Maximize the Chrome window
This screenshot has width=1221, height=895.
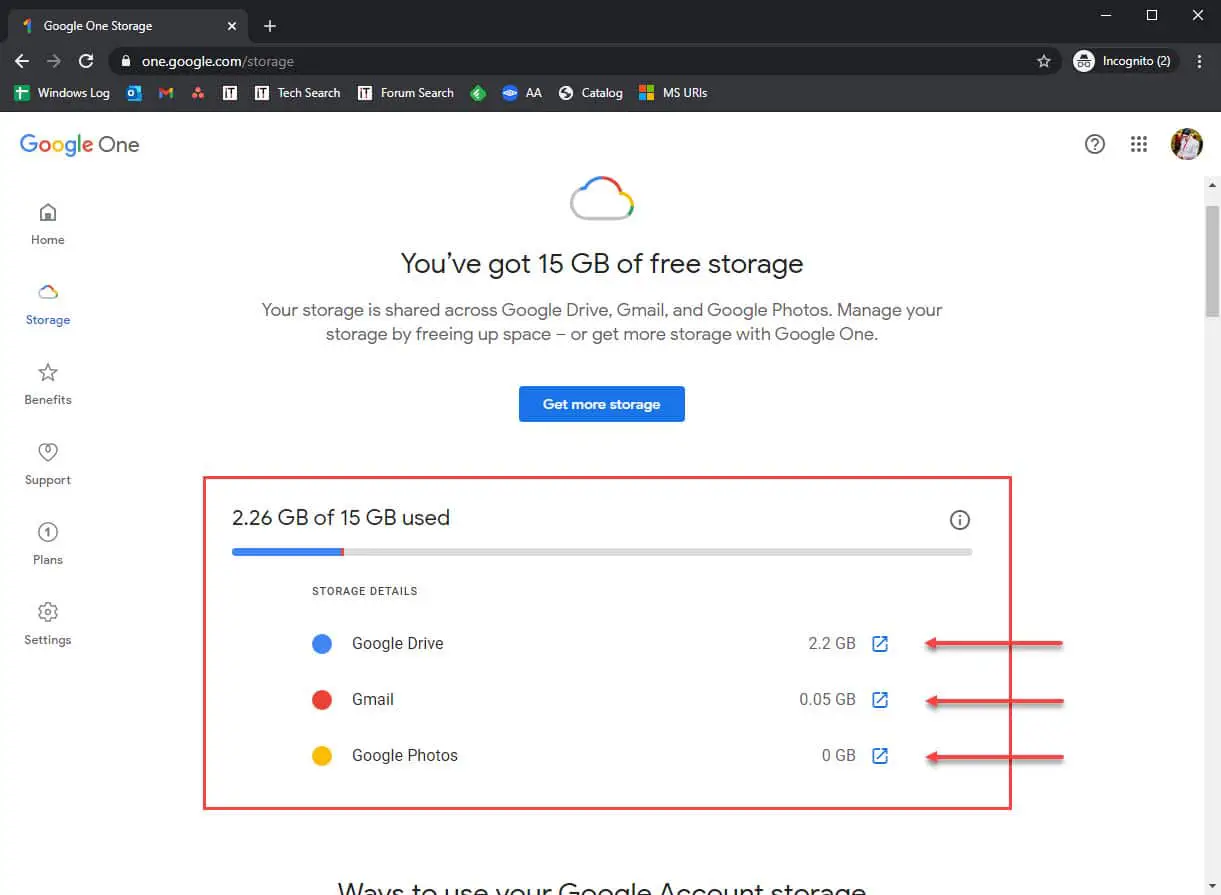(1152, 15)
